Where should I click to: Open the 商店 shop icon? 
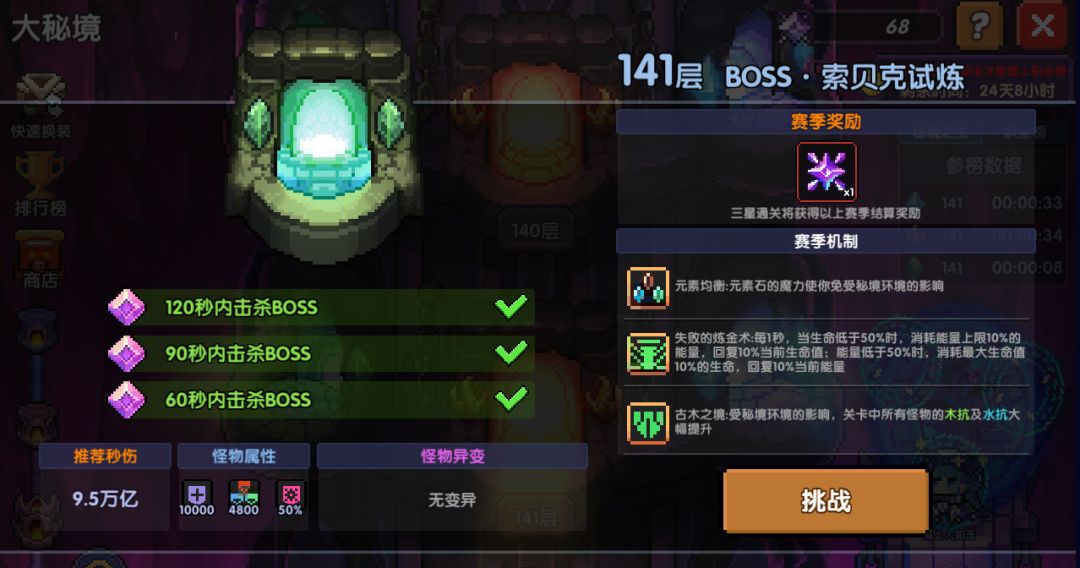[40, 260]
